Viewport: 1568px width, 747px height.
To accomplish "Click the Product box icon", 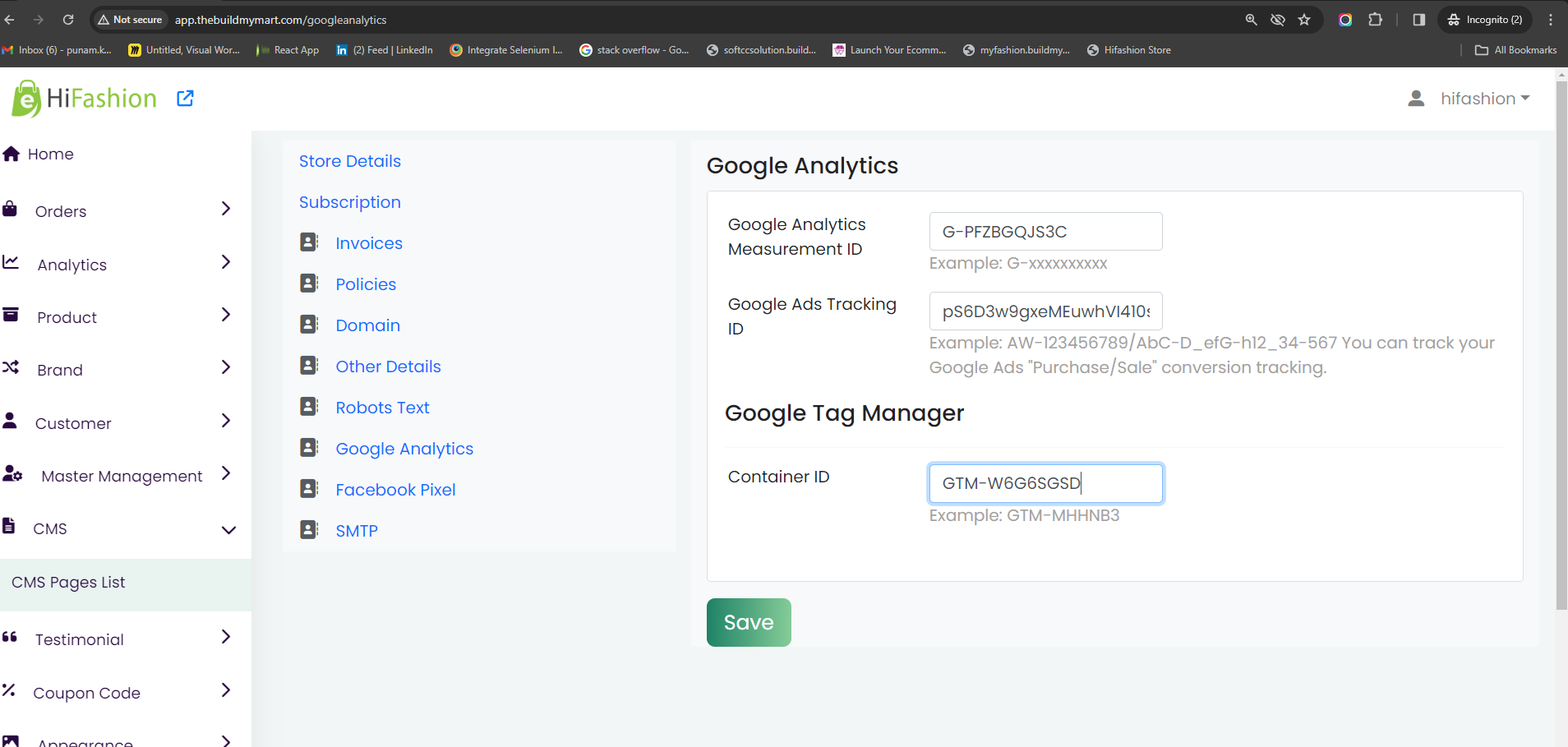I will pos(11,315).
